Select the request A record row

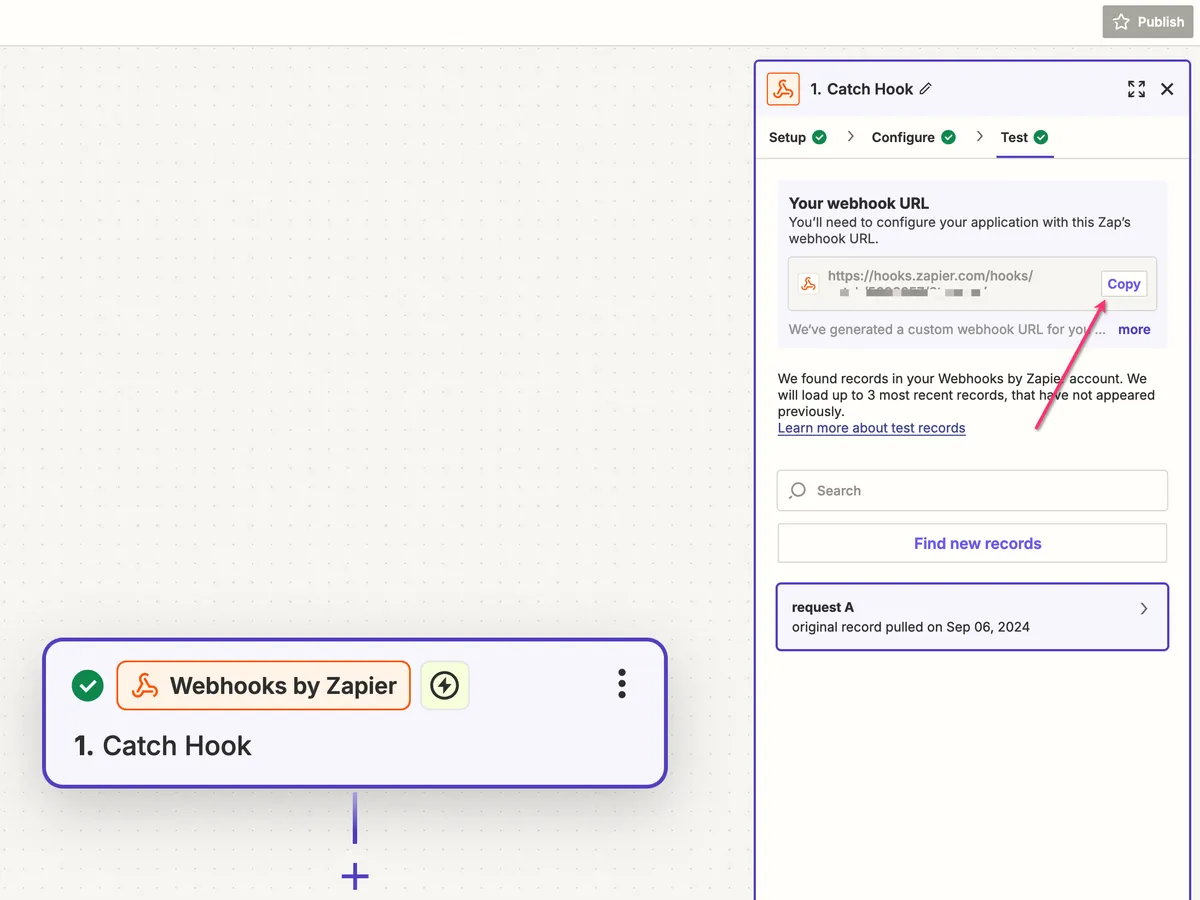972,617
